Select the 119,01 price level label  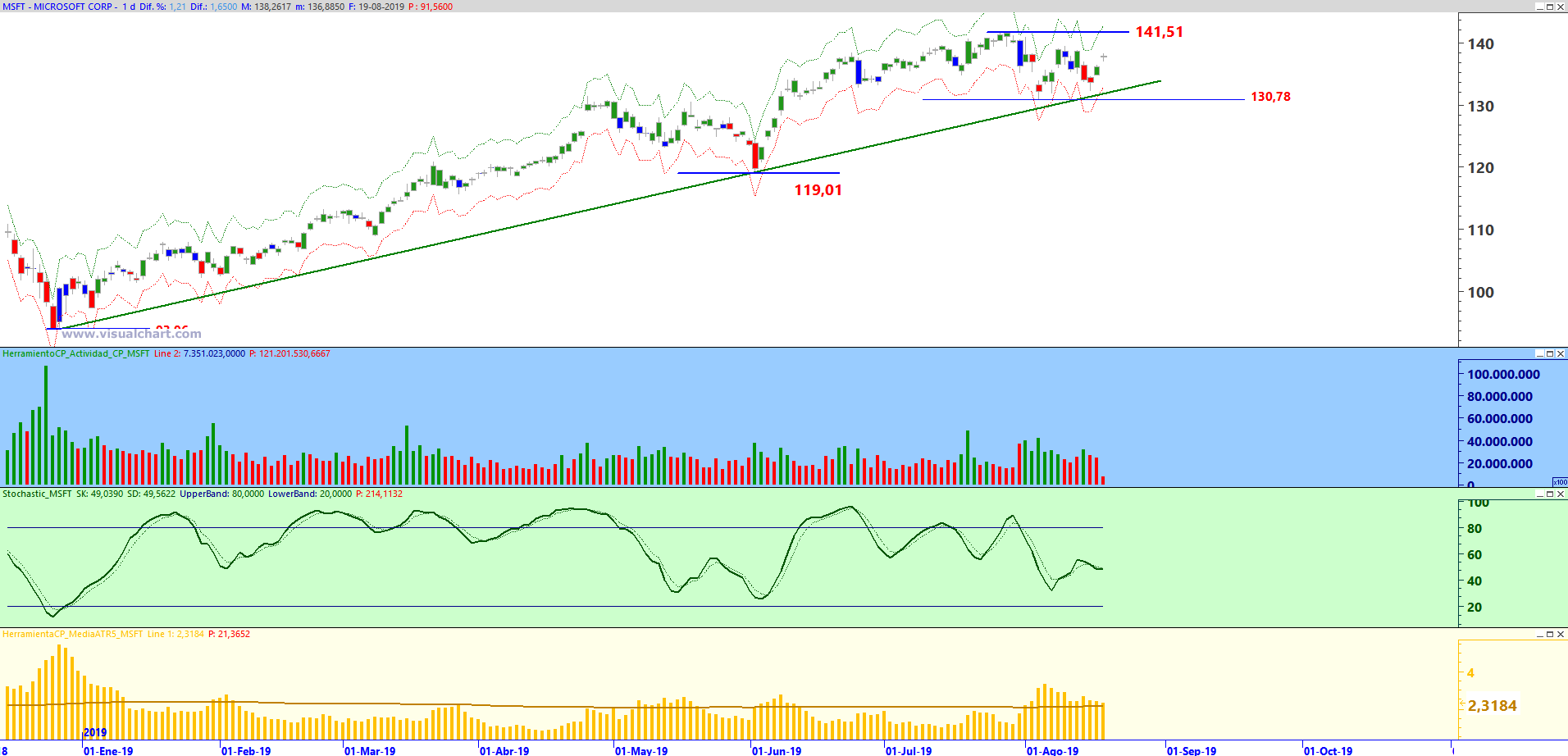click(x=818, y=190)
